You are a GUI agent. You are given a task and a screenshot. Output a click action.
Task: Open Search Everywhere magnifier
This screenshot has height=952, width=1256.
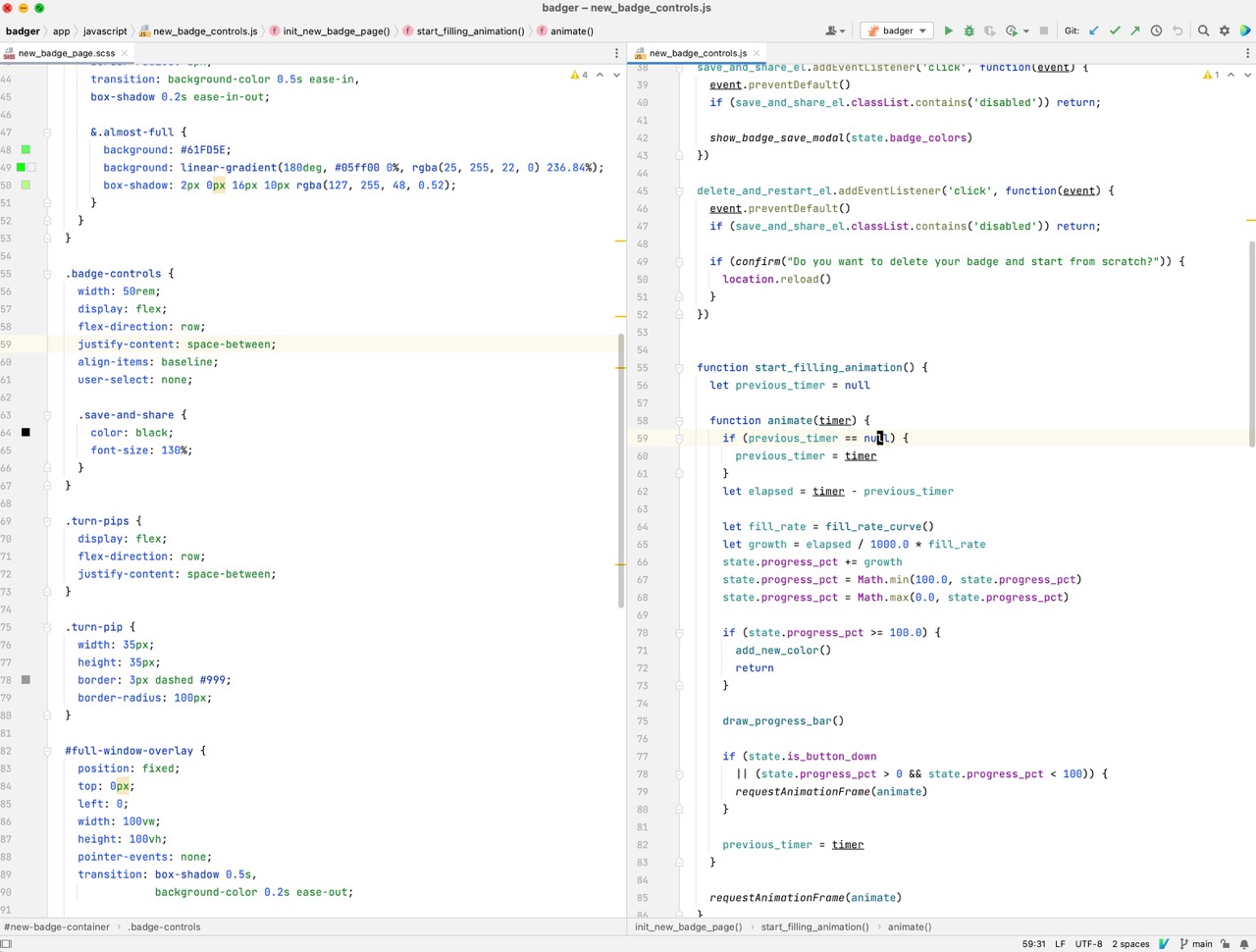[x=1203, y=30]
